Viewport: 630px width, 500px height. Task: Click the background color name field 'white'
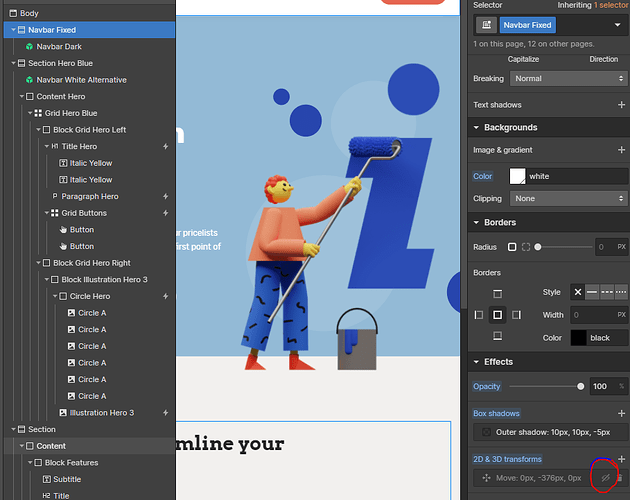[577, 176]
